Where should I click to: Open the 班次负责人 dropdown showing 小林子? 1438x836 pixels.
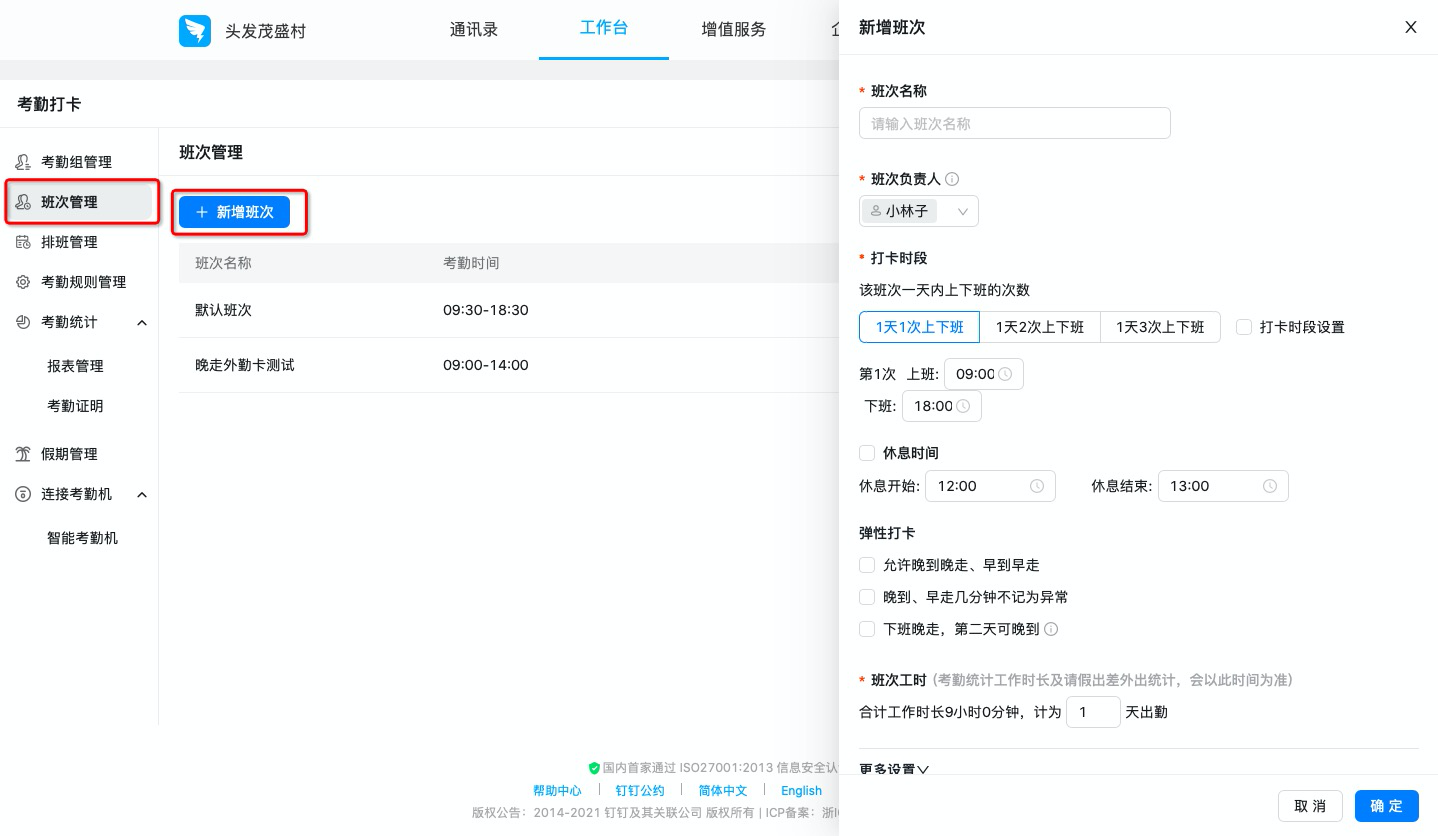[x=961, y=211]
